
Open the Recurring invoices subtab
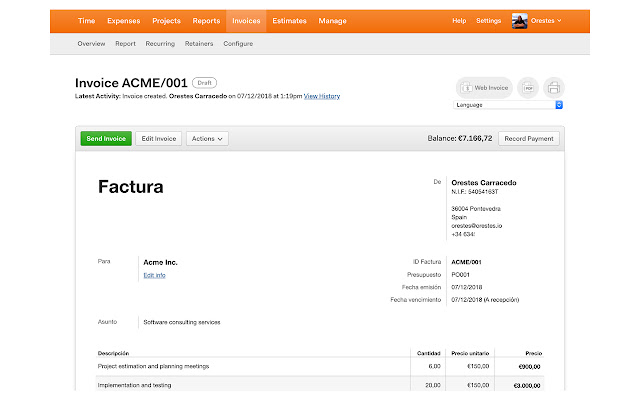pos(159,44)
